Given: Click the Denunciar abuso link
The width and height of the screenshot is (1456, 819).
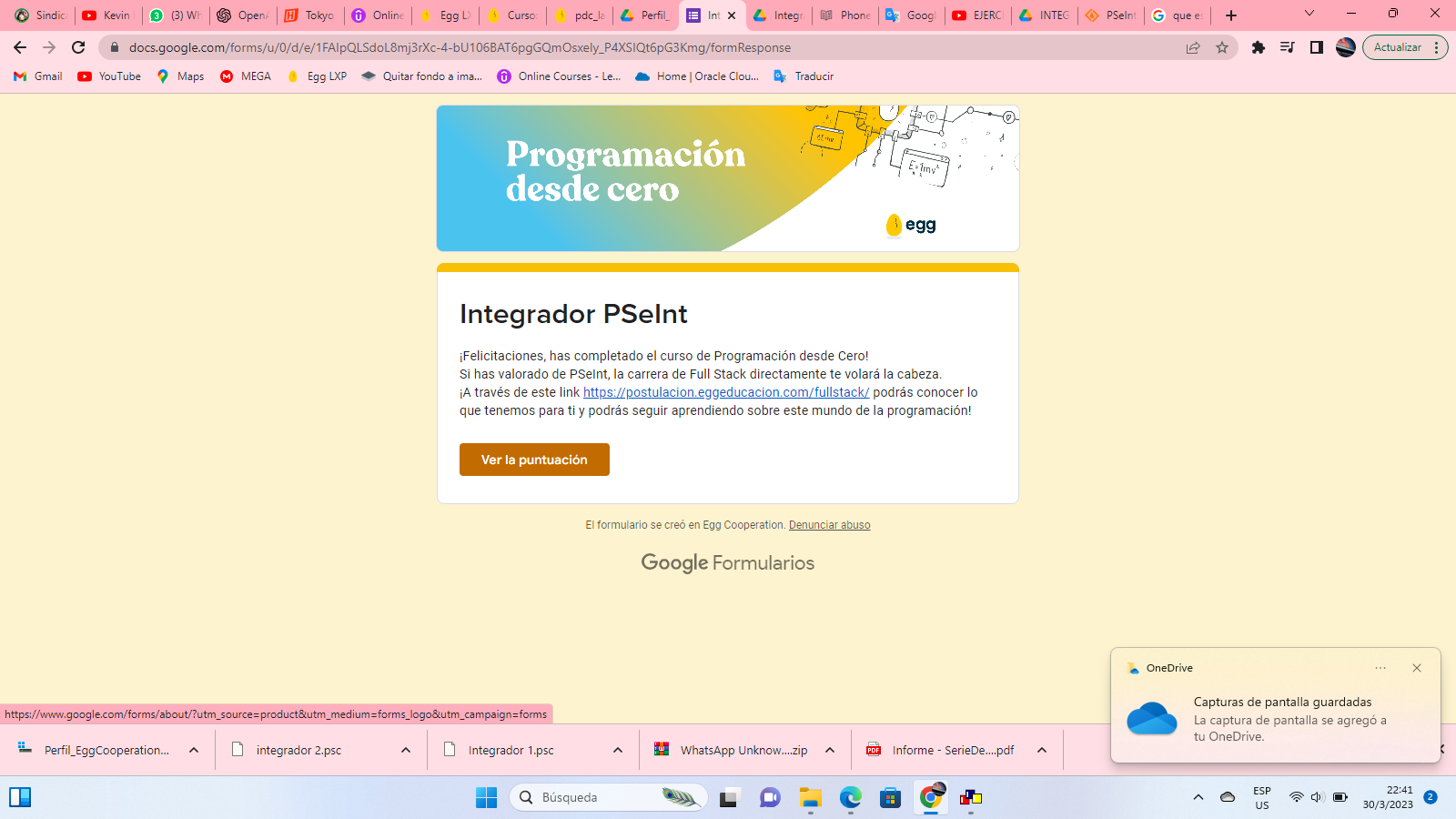Looking at the screenshot, I should 829,525.
